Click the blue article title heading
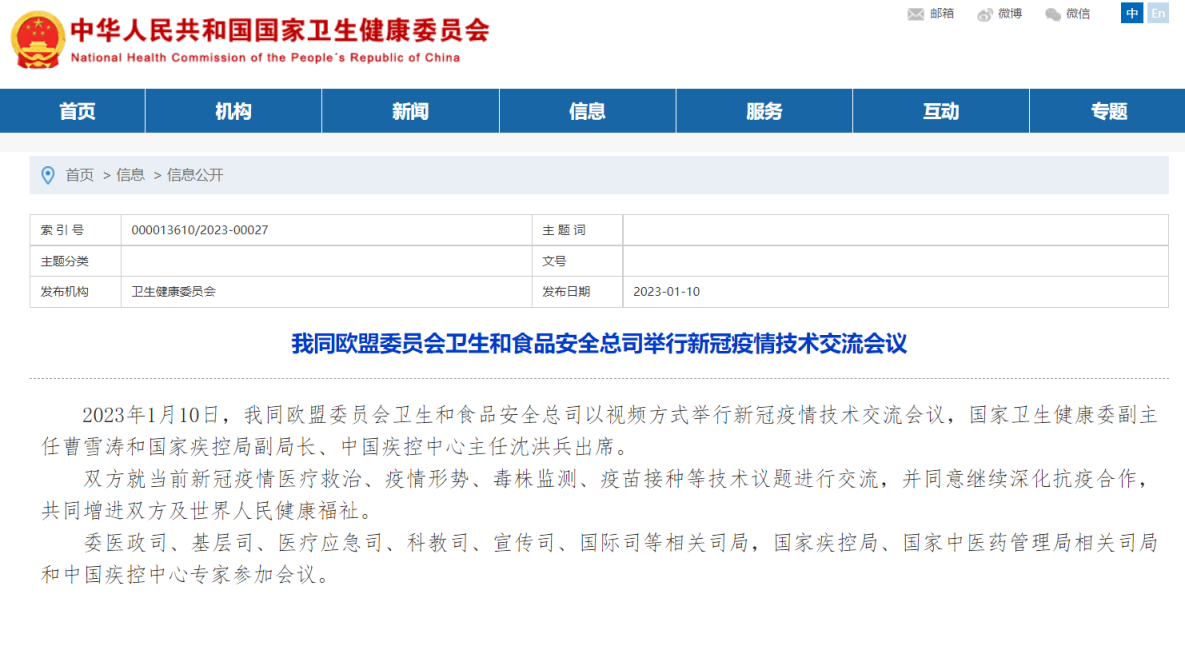The image size is (1185, 654). pyautogui.click(x=598, y=344)
